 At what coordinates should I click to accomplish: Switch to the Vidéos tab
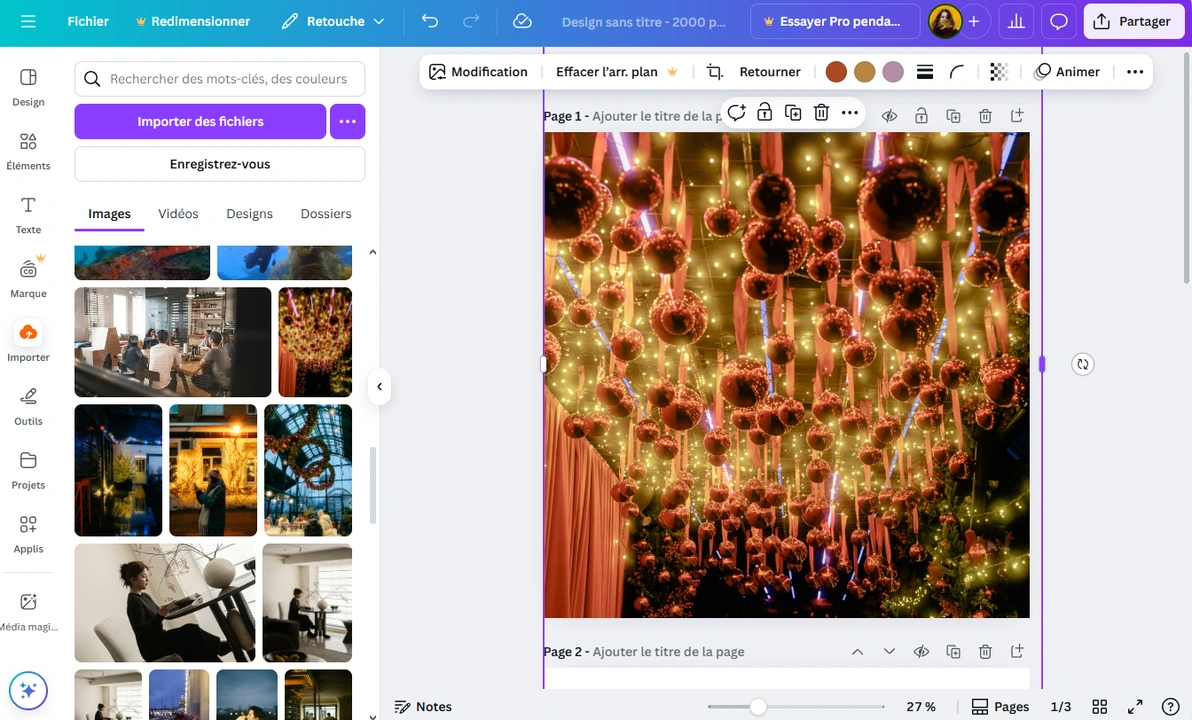178,213
